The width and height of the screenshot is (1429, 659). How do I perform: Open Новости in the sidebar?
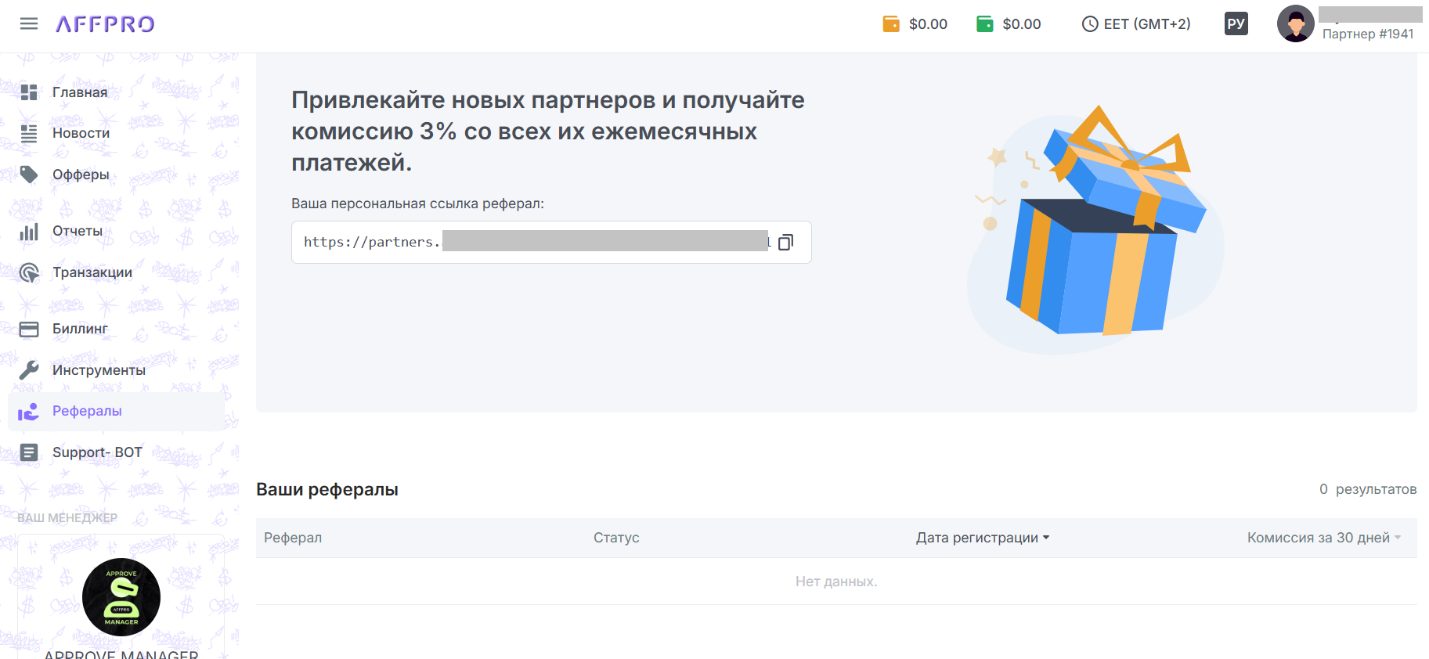click(x=81, y=133)
